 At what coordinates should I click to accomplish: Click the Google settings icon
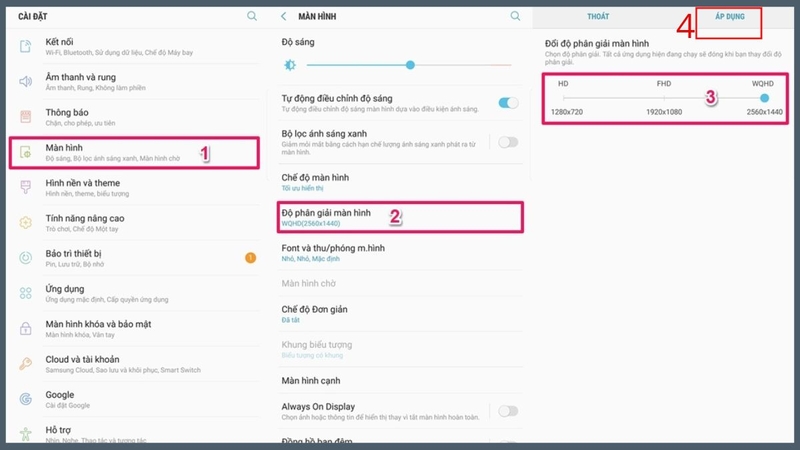(x=26, y=399)
